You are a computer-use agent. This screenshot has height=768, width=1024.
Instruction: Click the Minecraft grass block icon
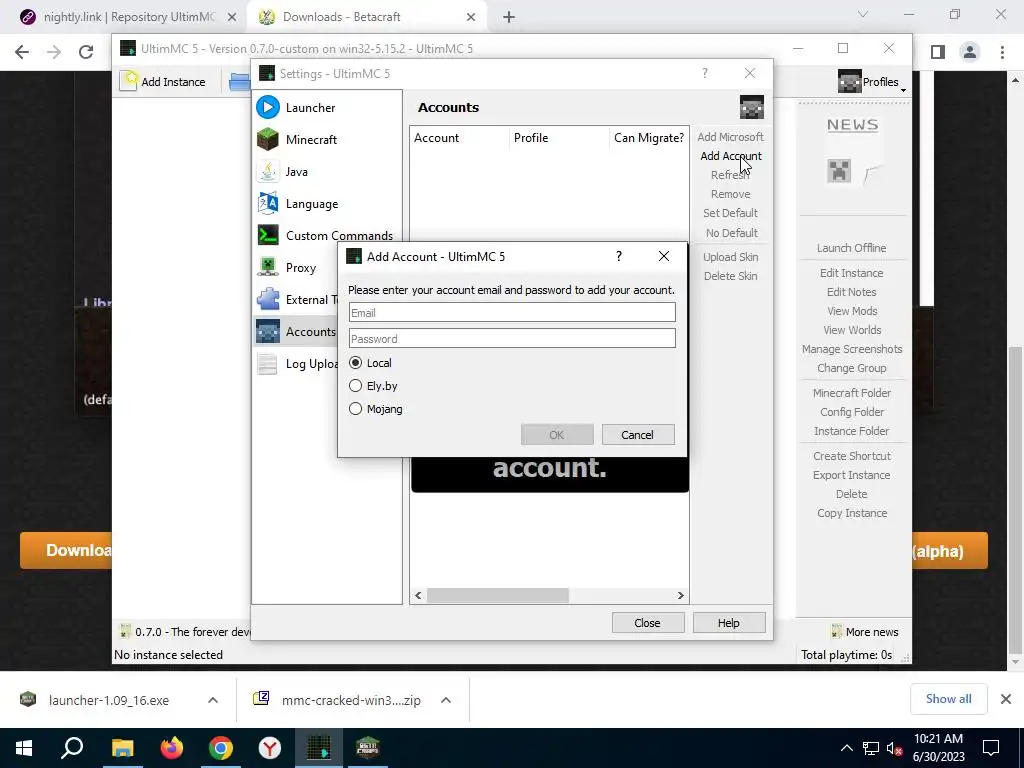pos(268,139)
